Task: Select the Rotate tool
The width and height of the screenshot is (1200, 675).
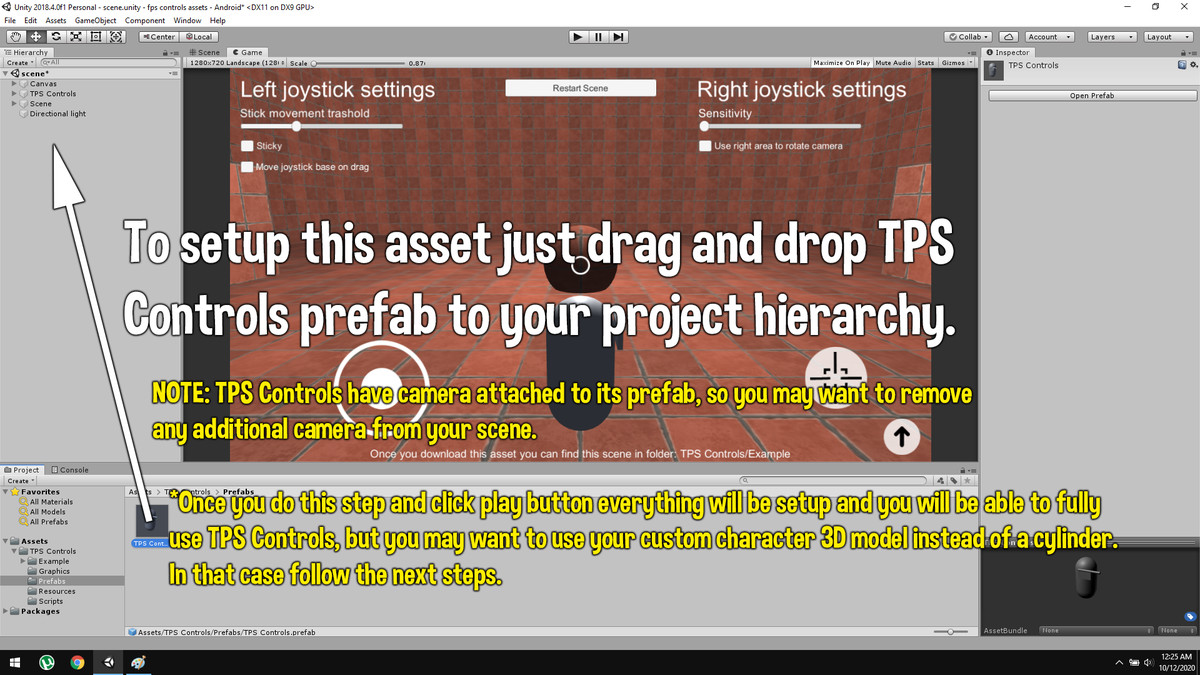Action: (x=56, y=37)
